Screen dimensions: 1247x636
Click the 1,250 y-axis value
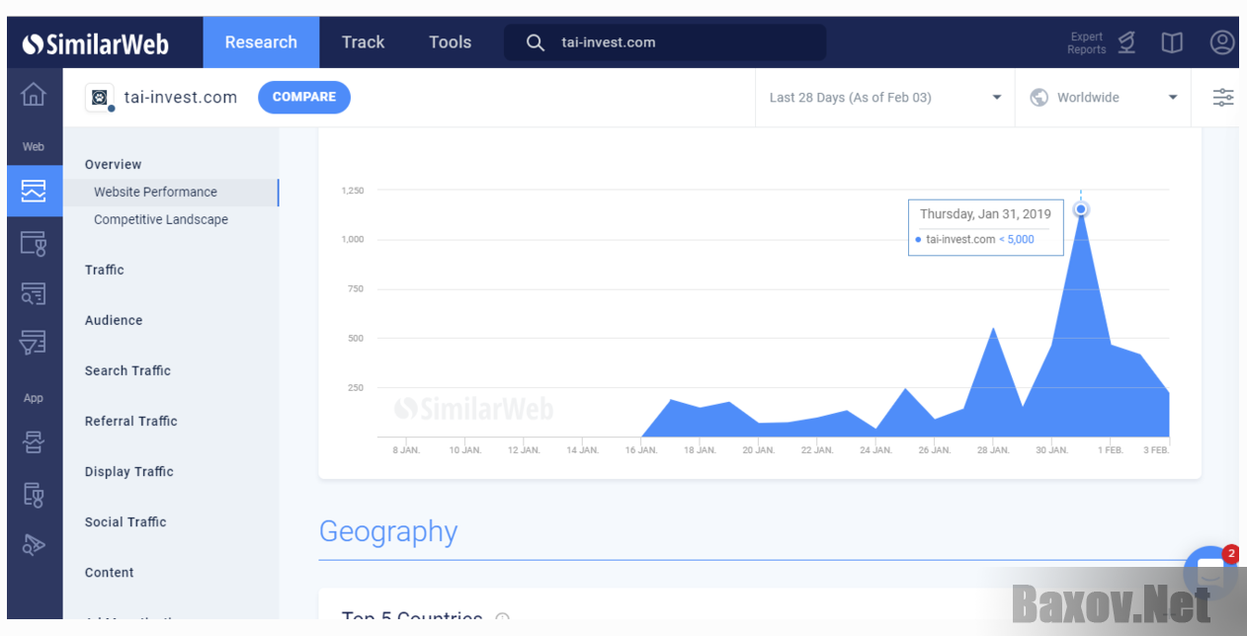click(x=352, y=190)
